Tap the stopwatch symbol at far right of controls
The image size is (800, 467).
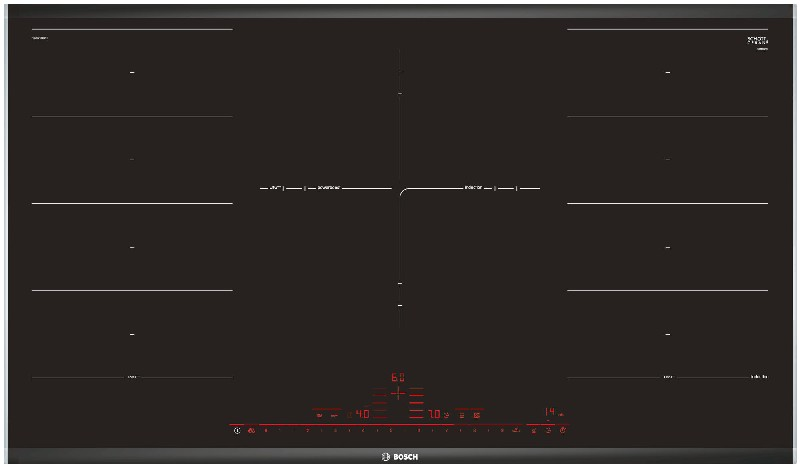(563, 430)
